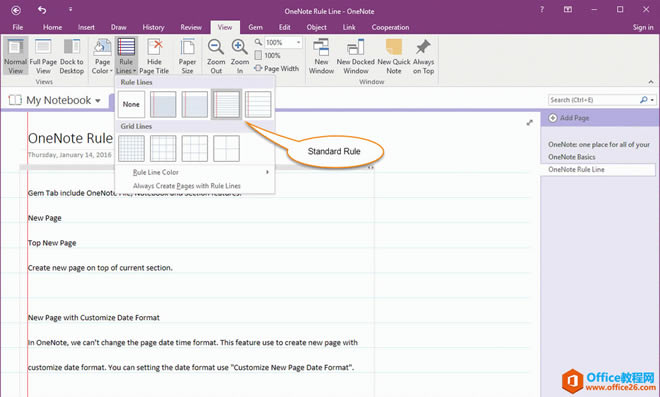Open the File tab

18,27
